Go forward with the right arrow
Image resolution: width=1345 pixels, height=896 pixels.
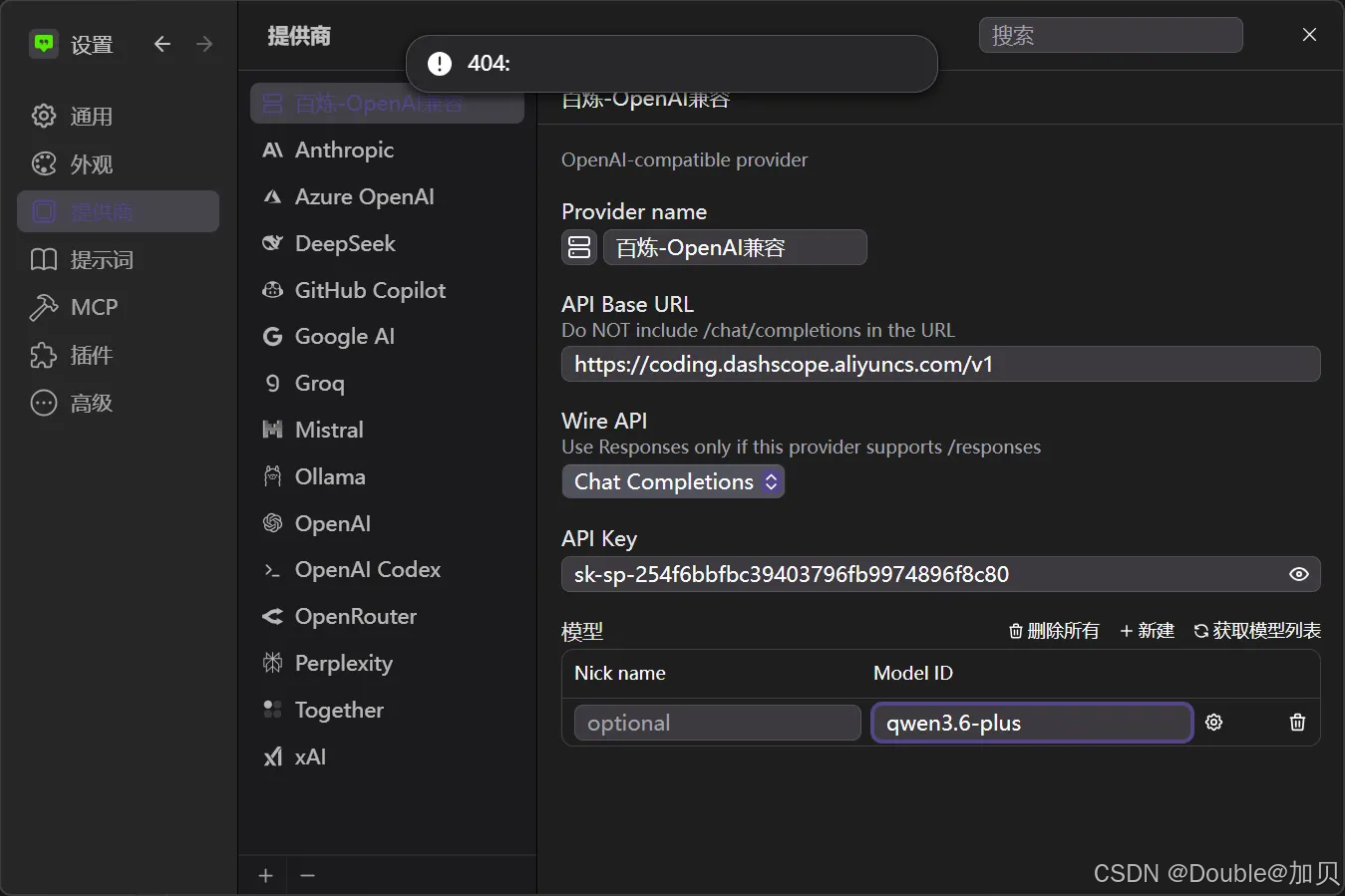tap(204, 44)
